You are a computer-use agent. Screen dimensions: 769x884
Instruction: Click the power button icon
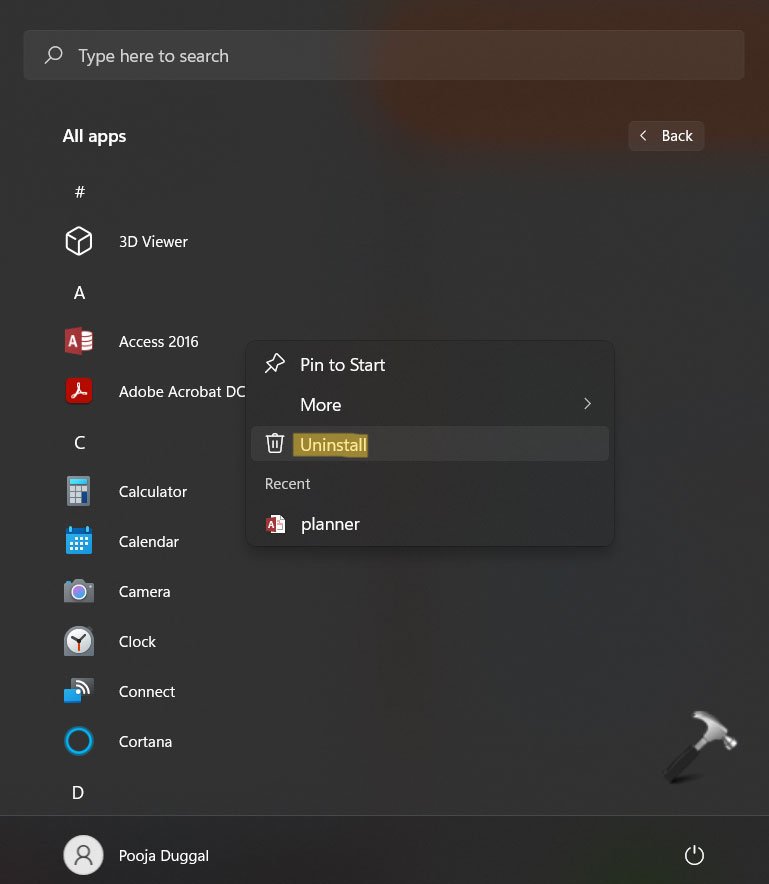[694, 855]
